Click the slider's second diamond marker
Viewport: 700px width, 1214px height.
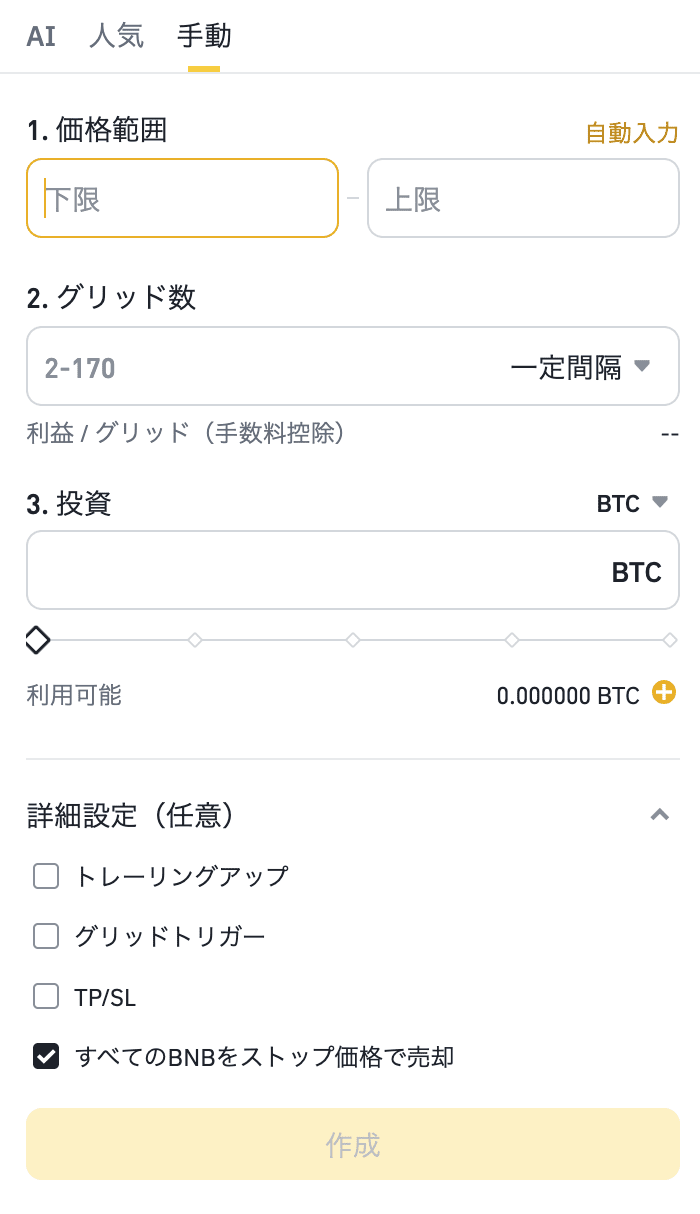(195, 640)
